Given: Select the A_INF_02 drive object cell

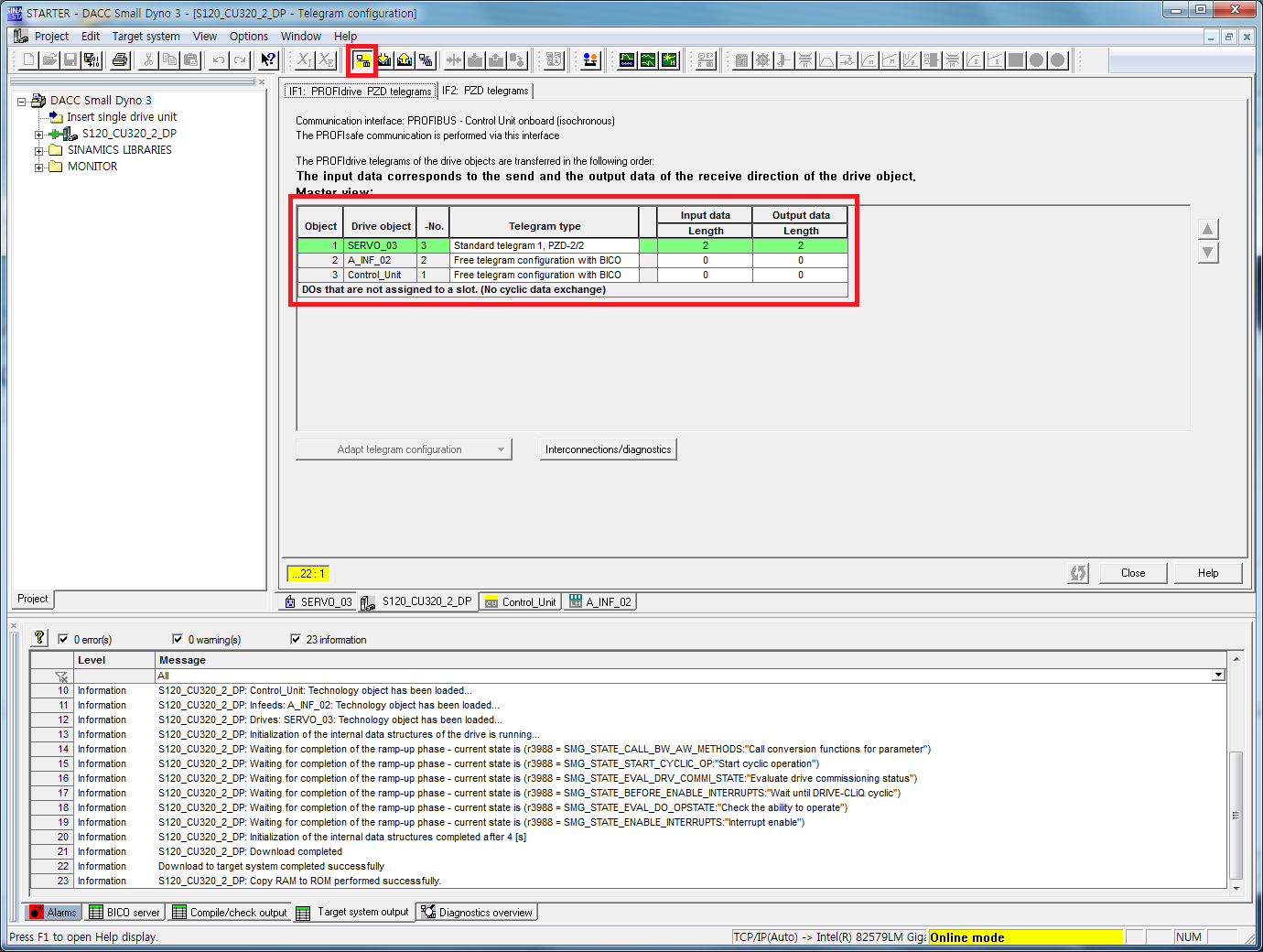Looking at the screenshot, I should pos(380,260).
